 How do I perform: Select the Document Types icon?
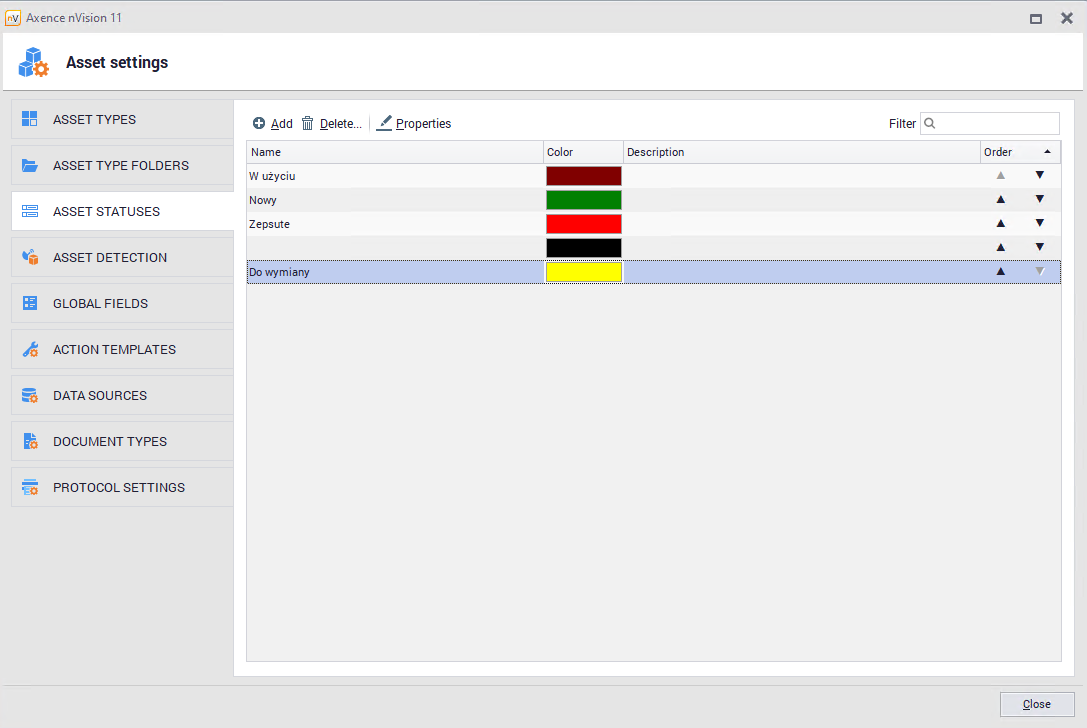(x=30, y=442)
